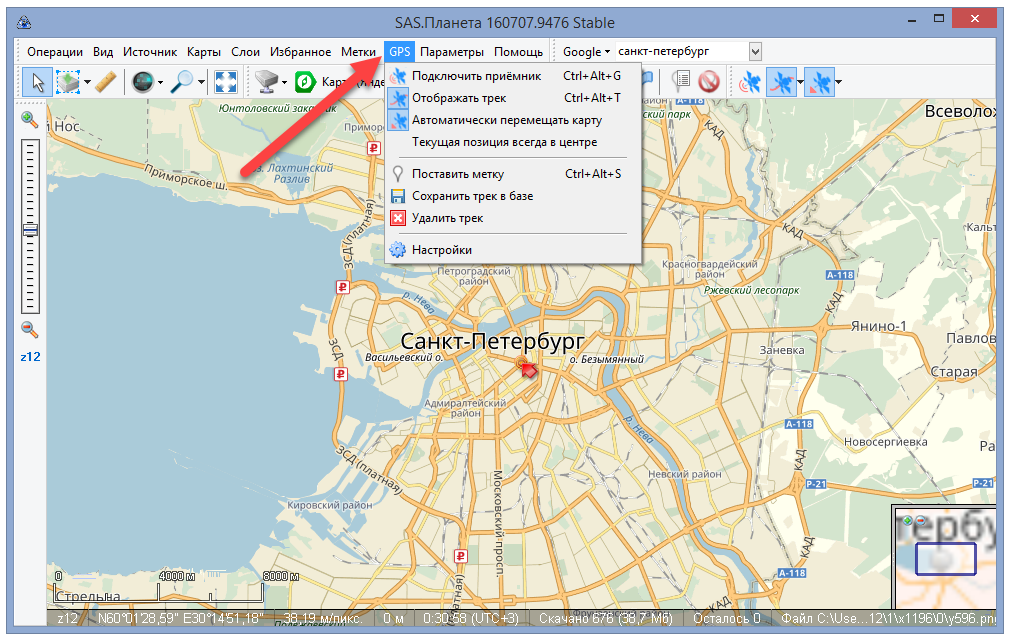Viewport: 1011px width, 643px height.
Task: Click the zoom out magnifier below zoom slider
Action: tap(30, 329)
